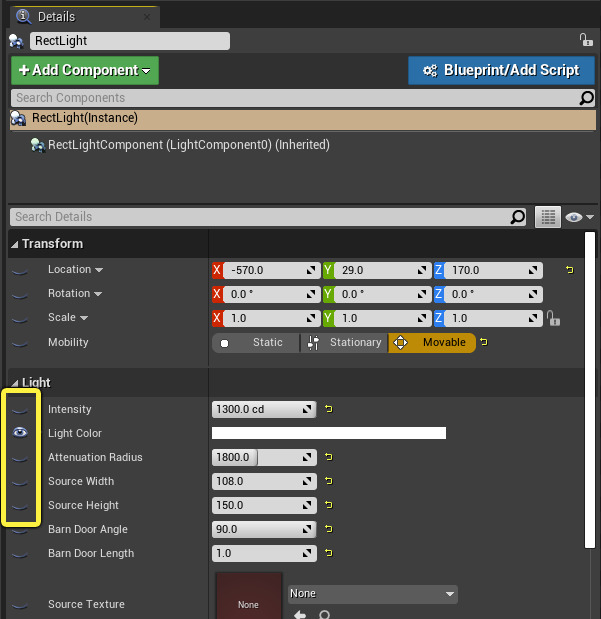Open the Light Color swatch picker
This screenshot has height=619, width=601.
(329, 433)
